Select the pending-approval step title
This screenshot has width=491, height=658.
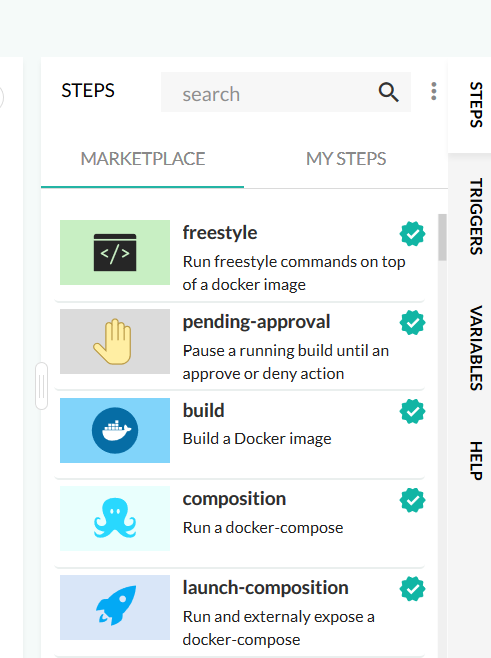(256, 322)
